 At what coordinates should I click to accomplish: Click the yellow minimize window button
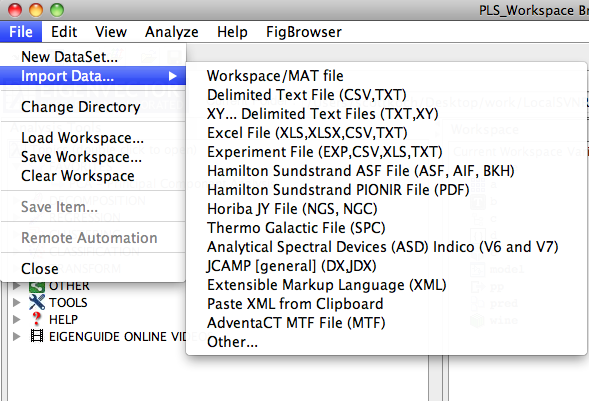(x=36, y=10)
